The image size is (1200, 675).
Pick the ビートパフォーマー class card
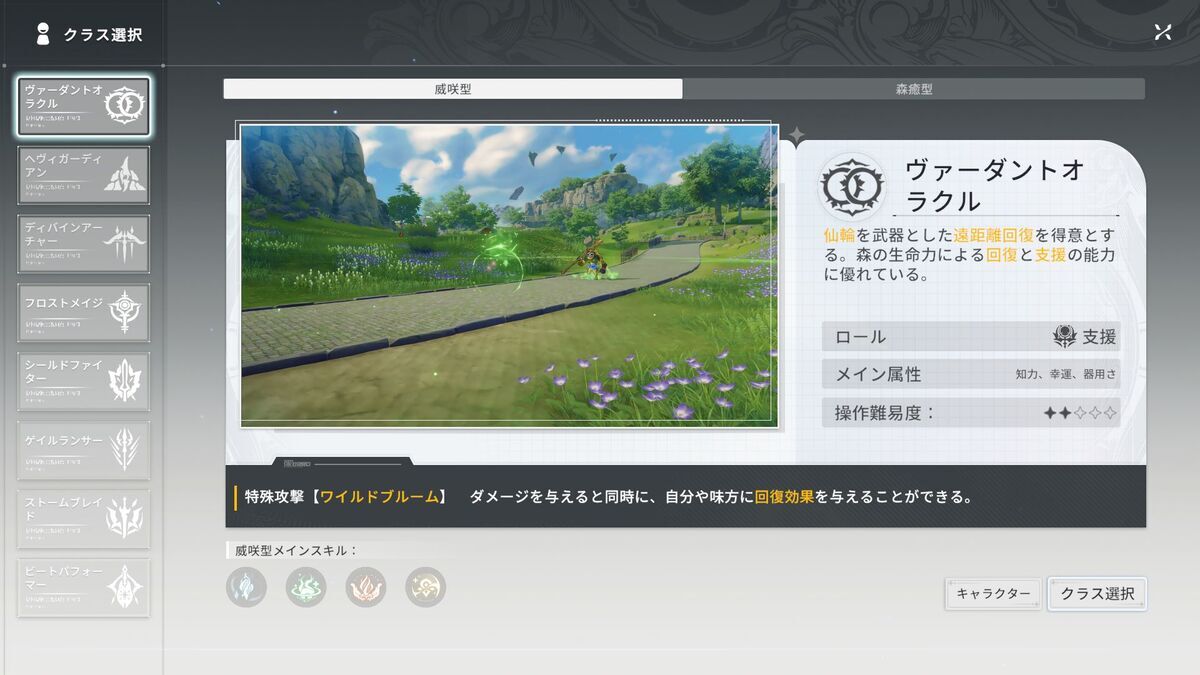pyautogui.click(x=84, y=587)
